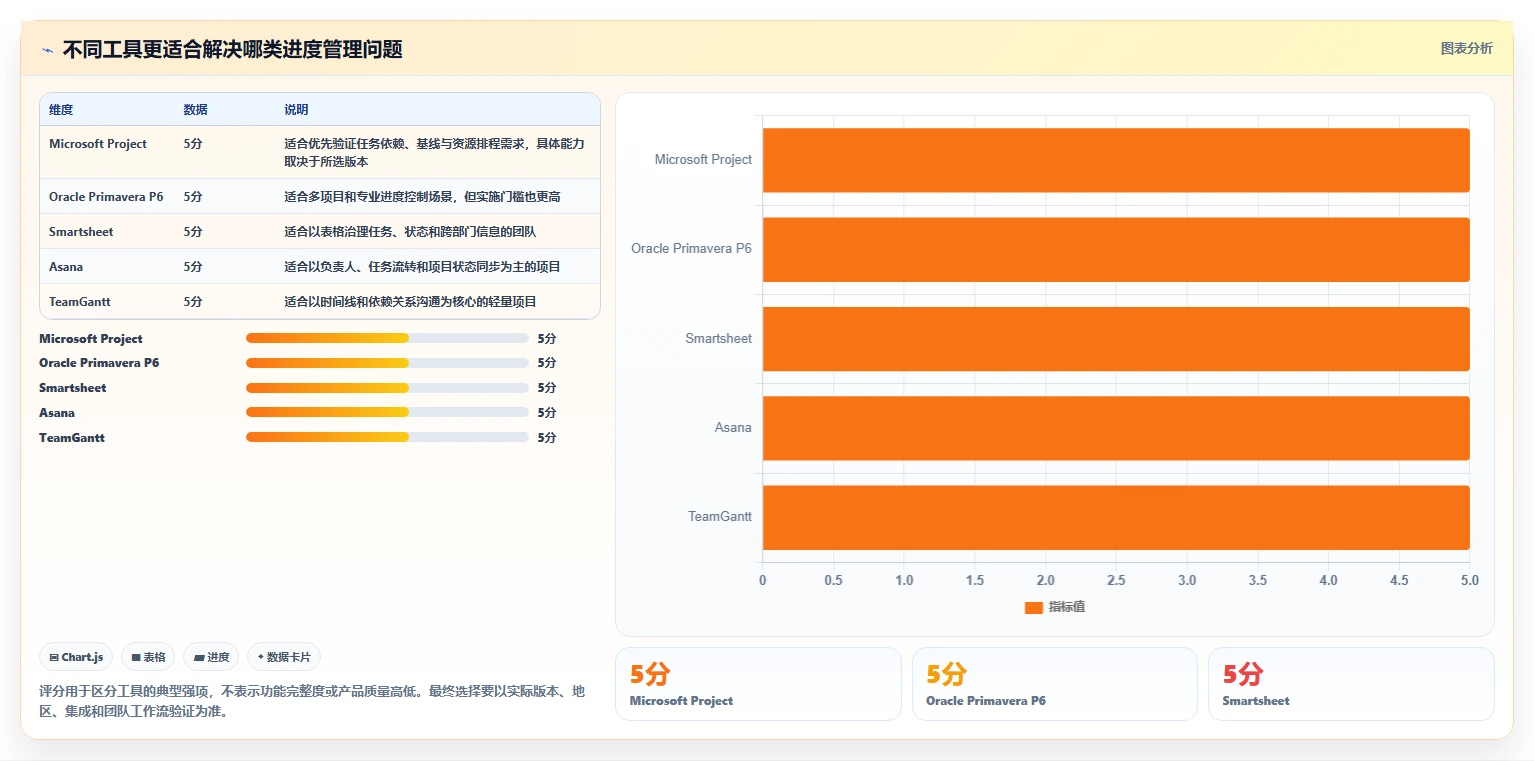1534x761 pixels.
Task: Open the Smartsheet 5分 data card
Action: [1351, 684]
